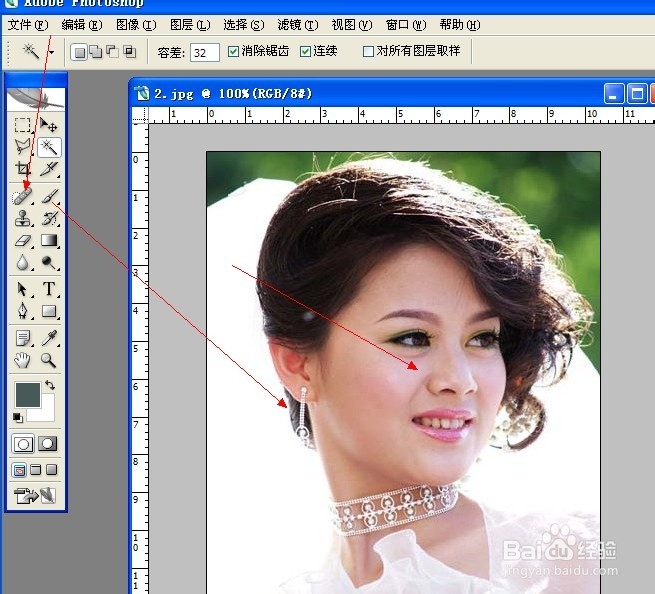The width and height of the screenshot is (655, 594).
Task: Toggle the 消除锯齿 anti-alias checkbox
Action: [x=233, y=51]
